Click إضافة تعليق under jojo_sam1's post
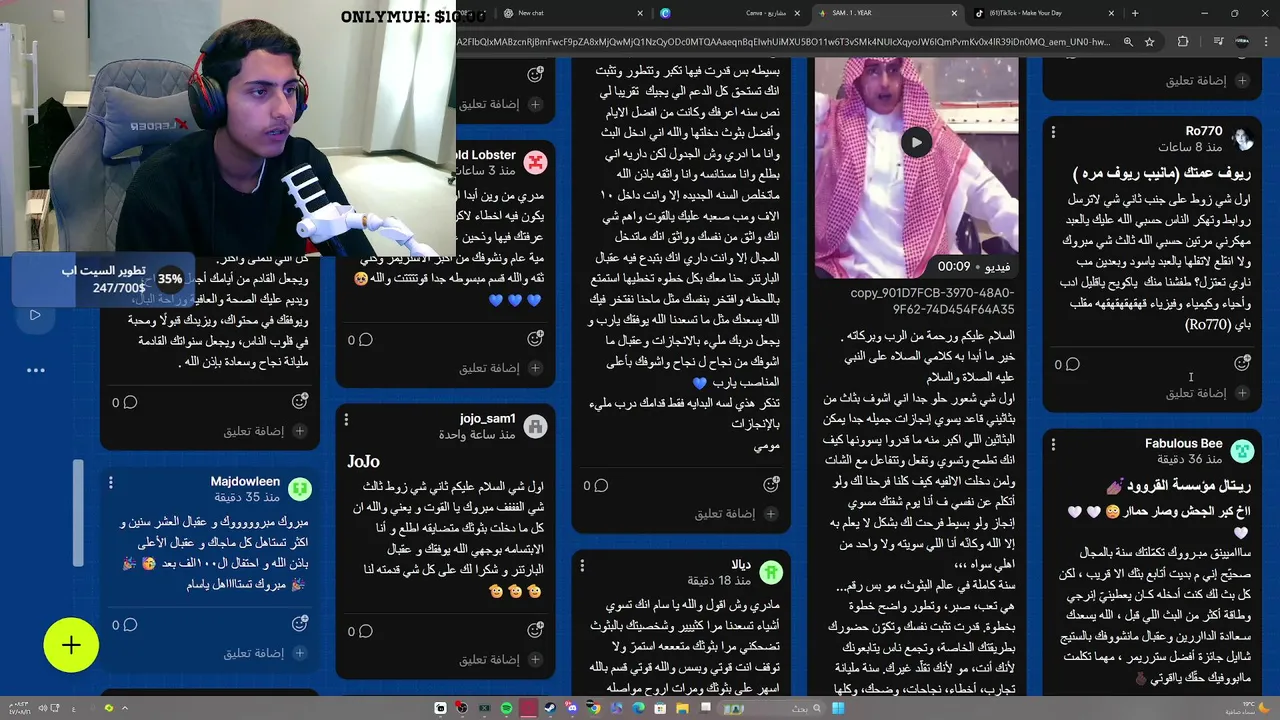Image resolution: width=1280 pixels, height=720 pixels. 489,660
